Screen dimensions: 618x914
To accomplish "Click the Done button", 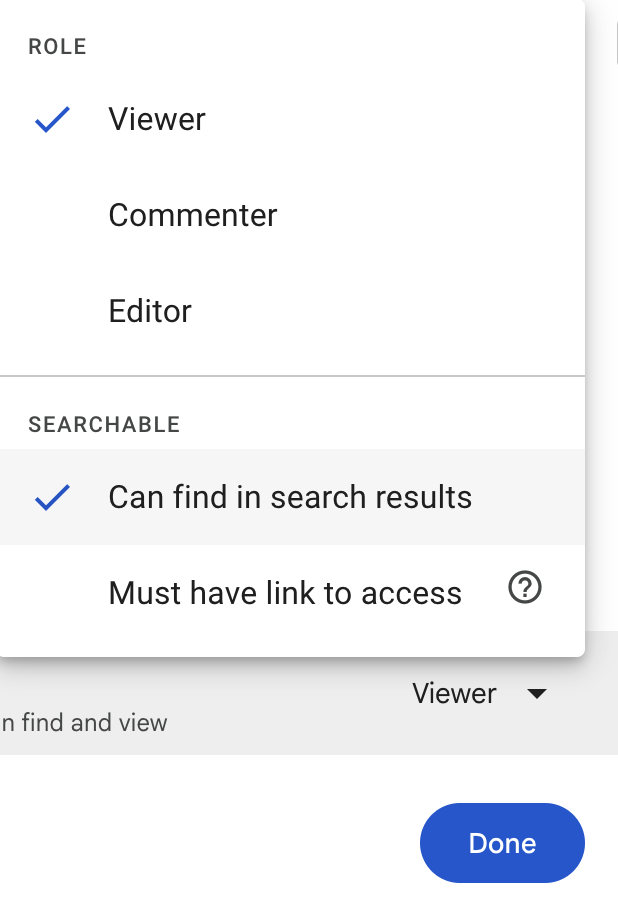I will coord(502,843).
